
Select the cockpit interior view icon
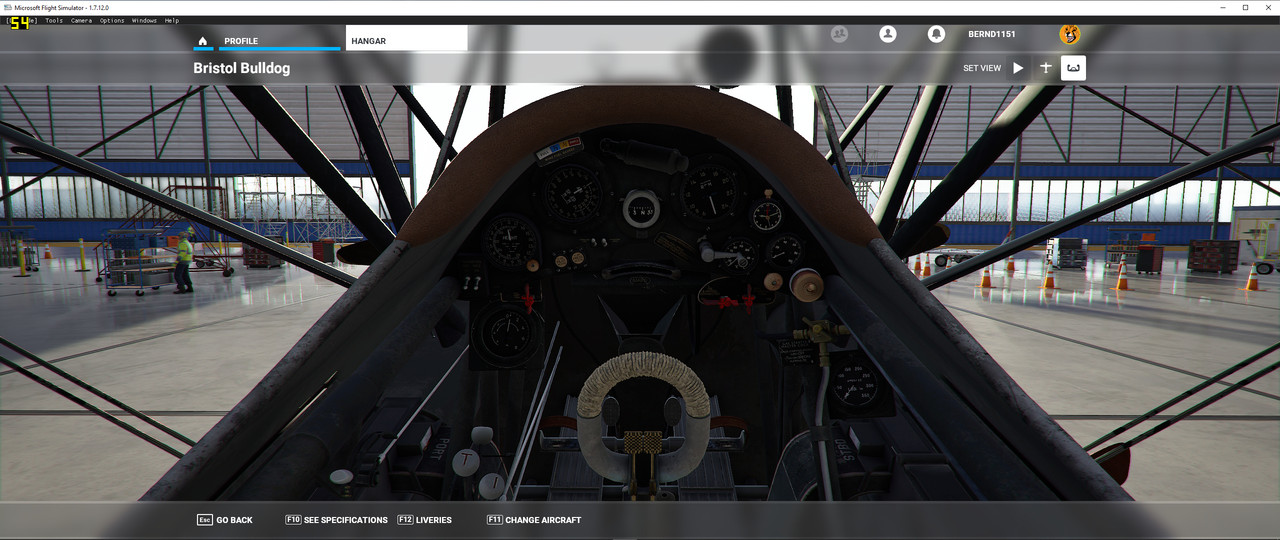coord(1074,68)
